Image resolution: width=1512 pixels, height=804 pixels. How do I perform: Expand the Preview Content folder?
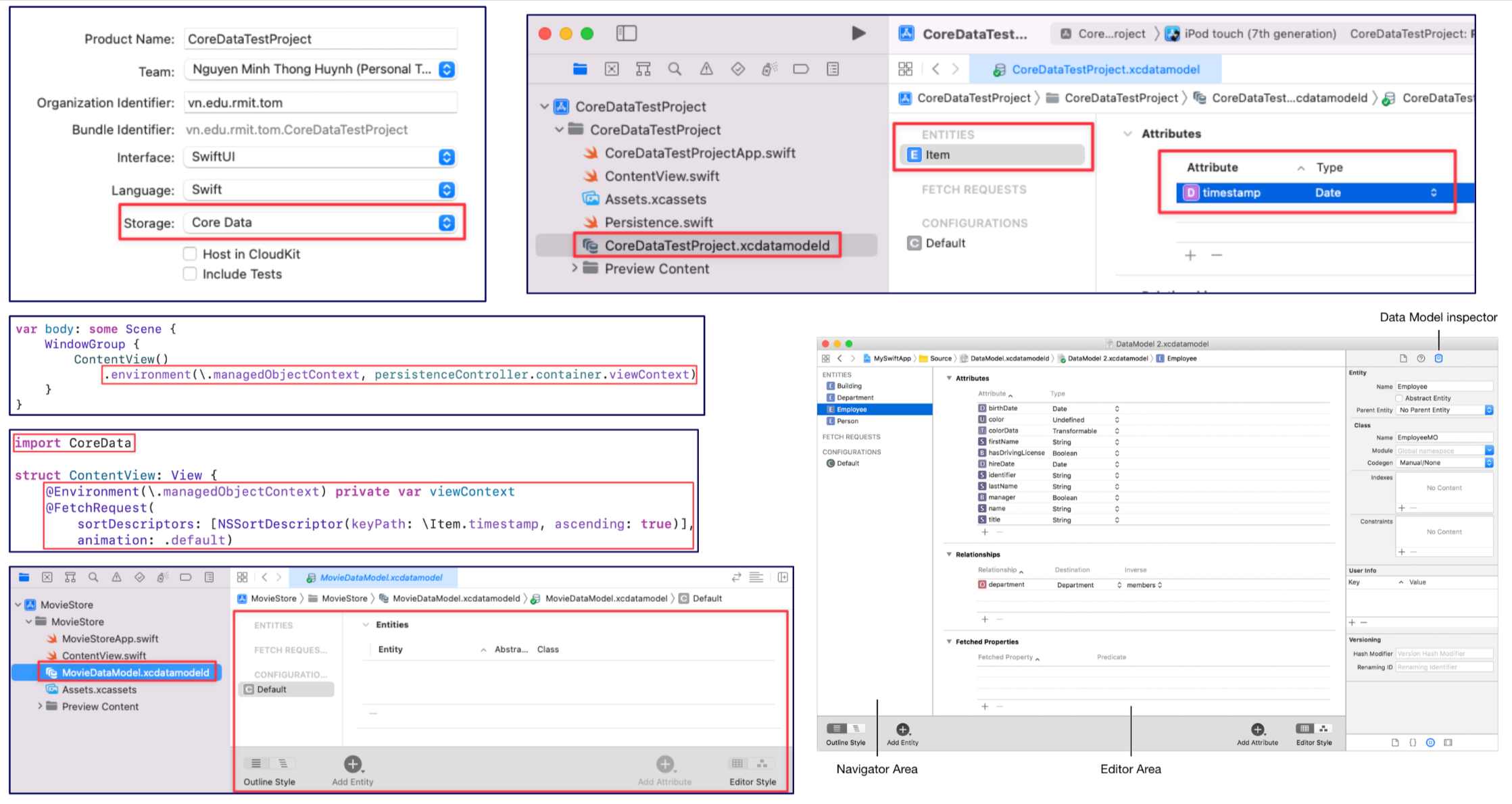[574, 268]
